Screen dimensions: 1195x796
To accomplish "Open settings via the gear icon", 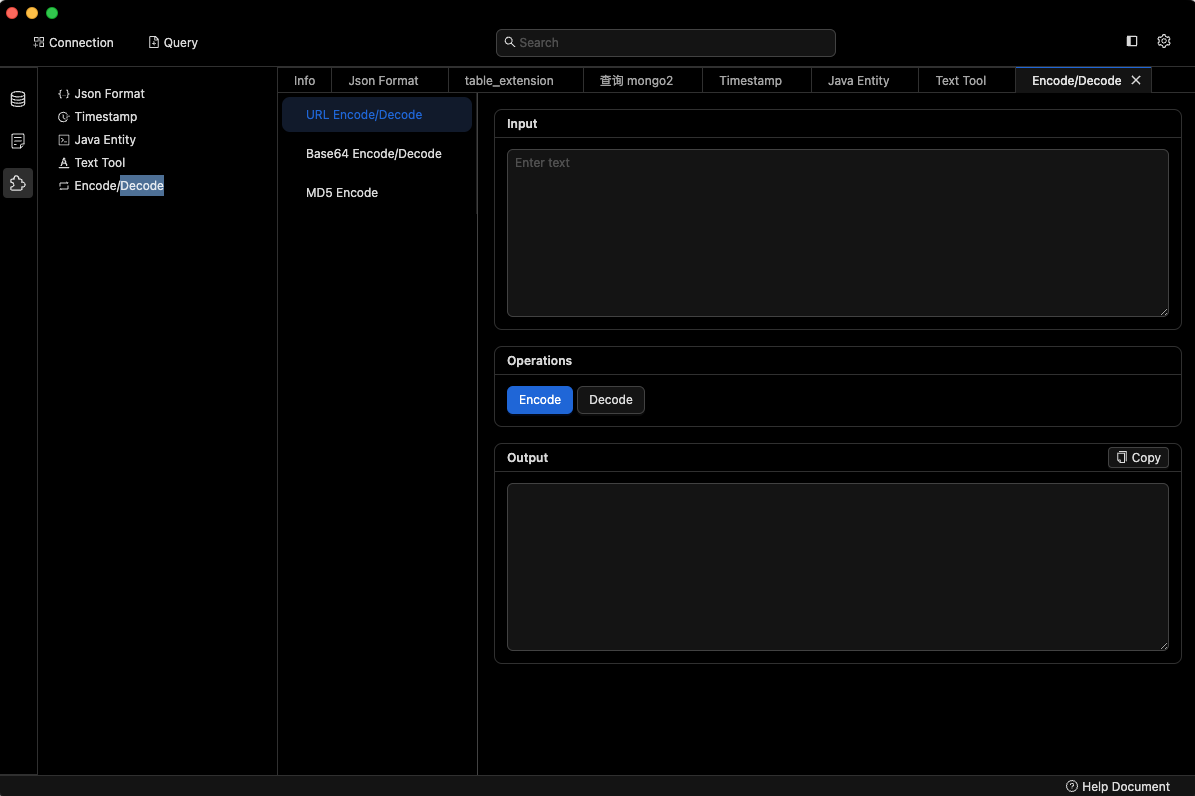I will [x=1164, y=42].
